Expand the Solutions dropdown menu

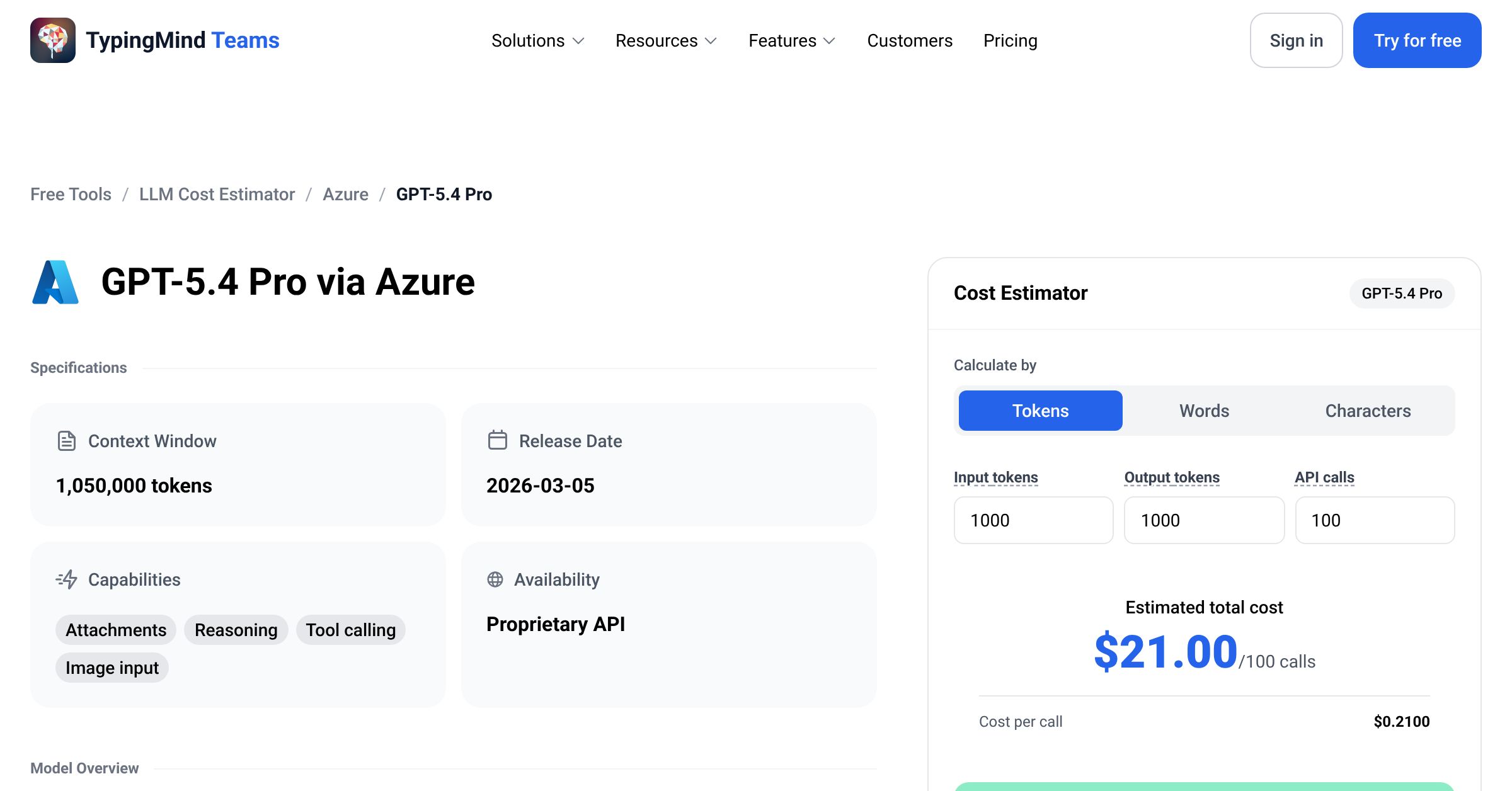tap(538, 41)
